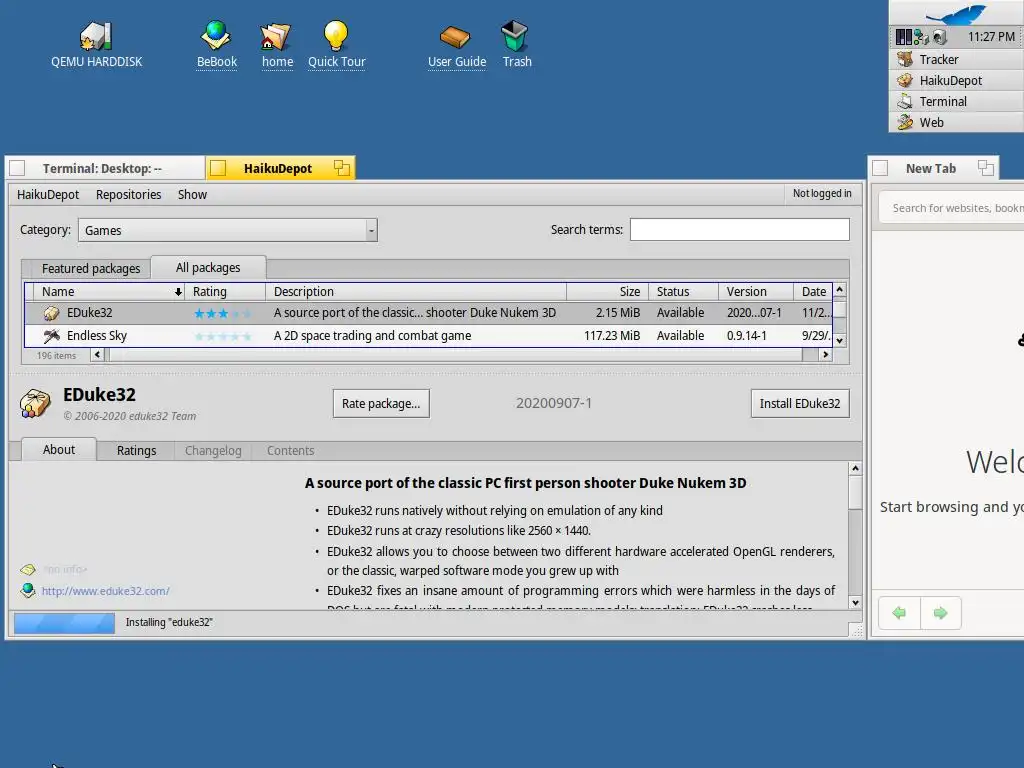
Task: Click Install EDuke32 button
Action: [799, 404]
